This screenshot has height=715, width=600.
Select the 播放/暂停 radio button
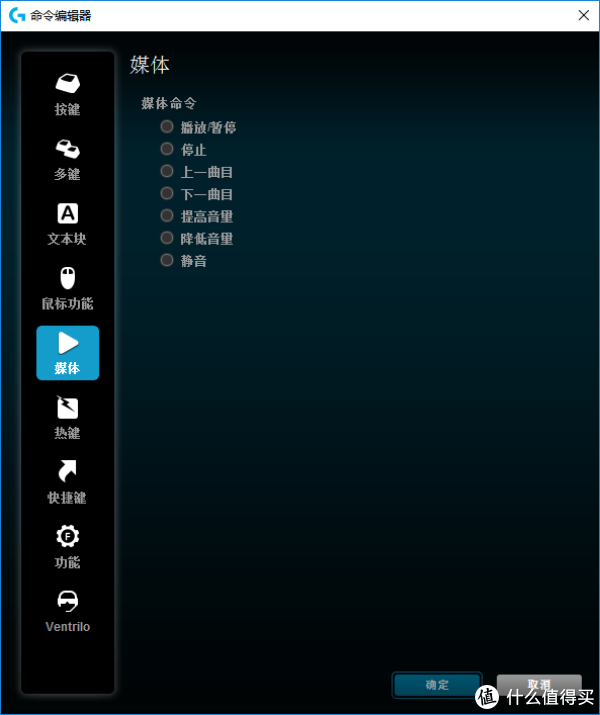(167, 126)
